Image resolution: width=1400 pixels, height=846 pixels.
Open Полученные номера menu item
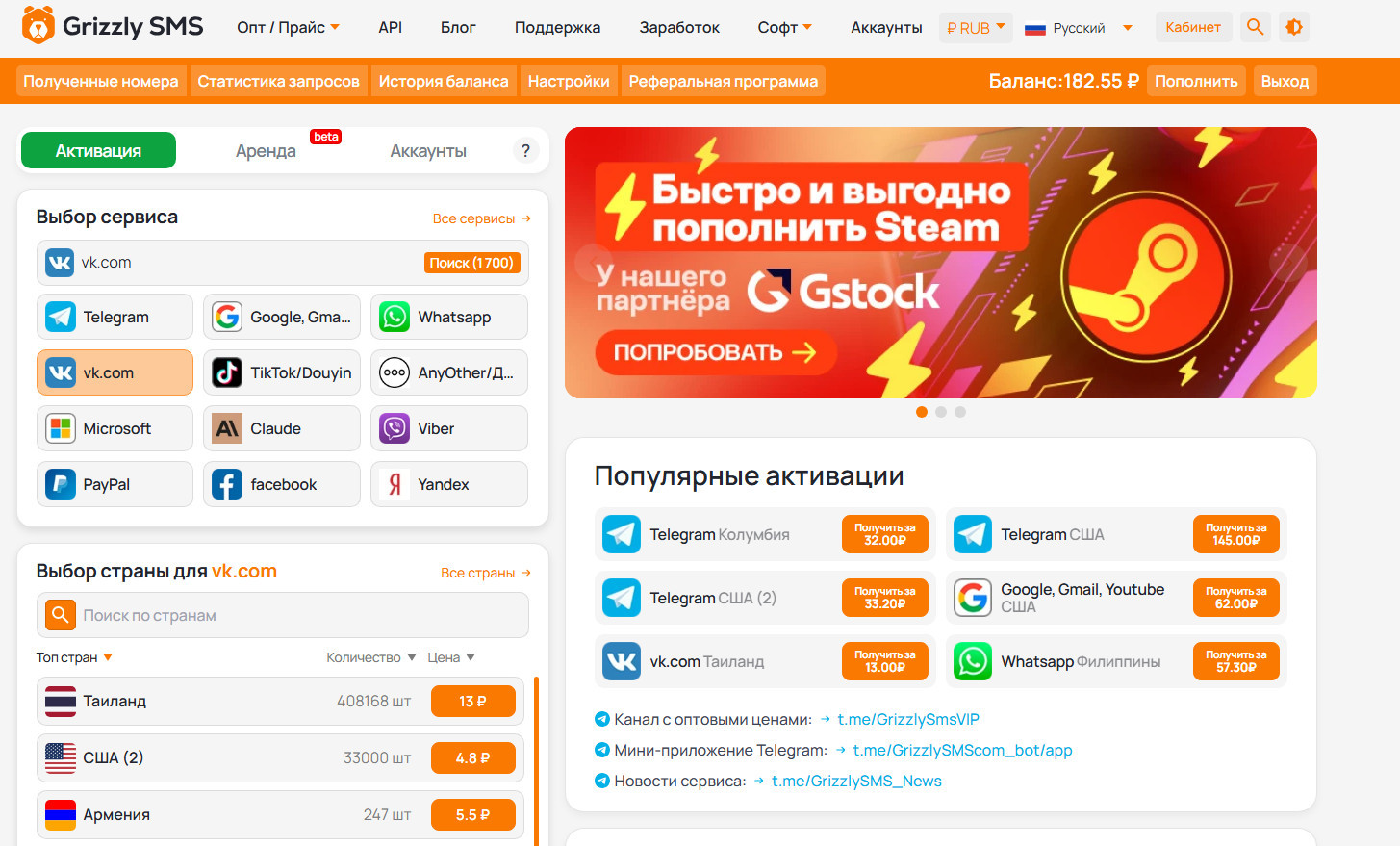pyautogui.click(x=101, y=81)
